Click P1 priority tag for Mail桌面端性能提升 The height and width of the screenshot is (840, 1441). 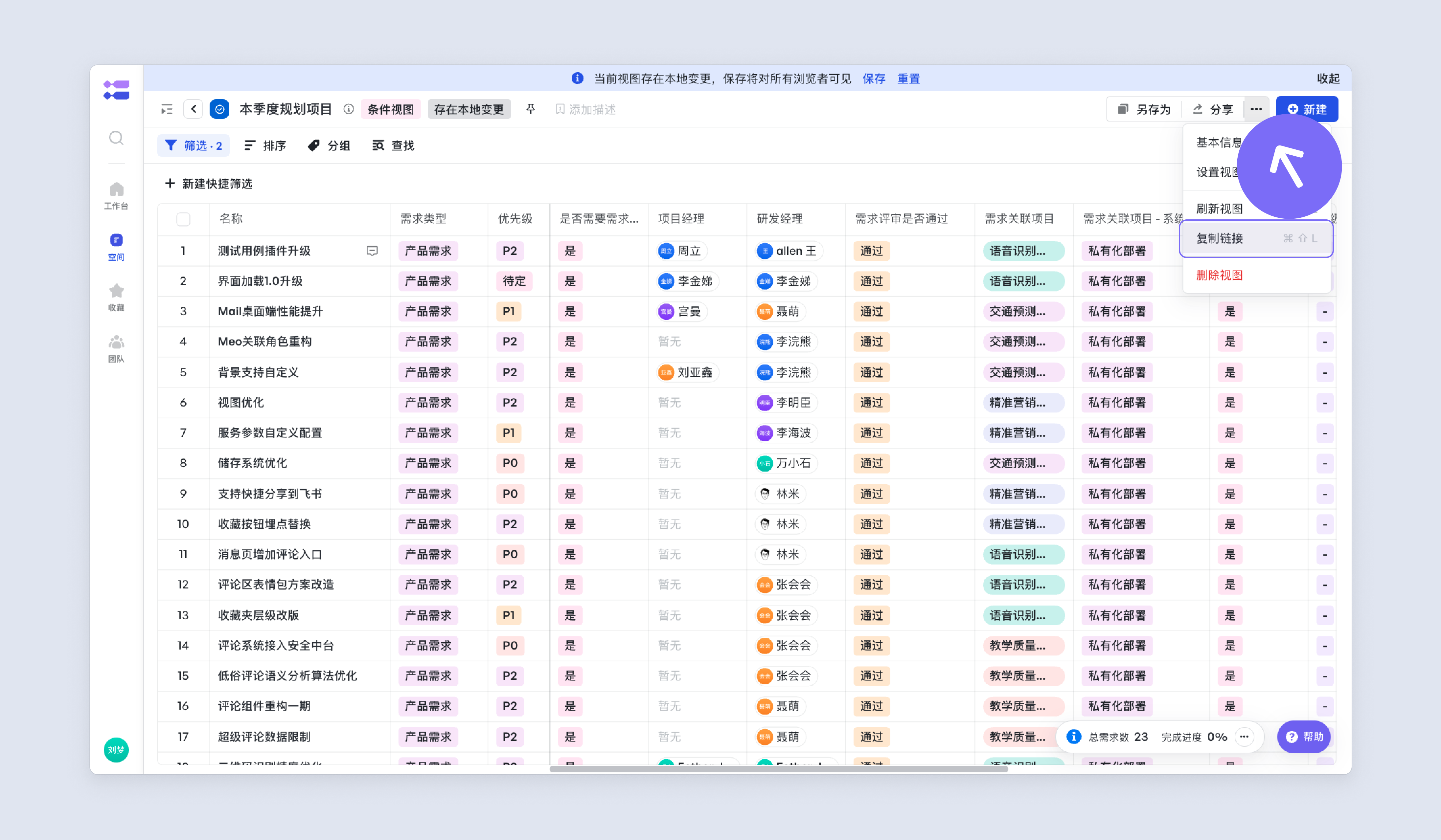[508, 311]
